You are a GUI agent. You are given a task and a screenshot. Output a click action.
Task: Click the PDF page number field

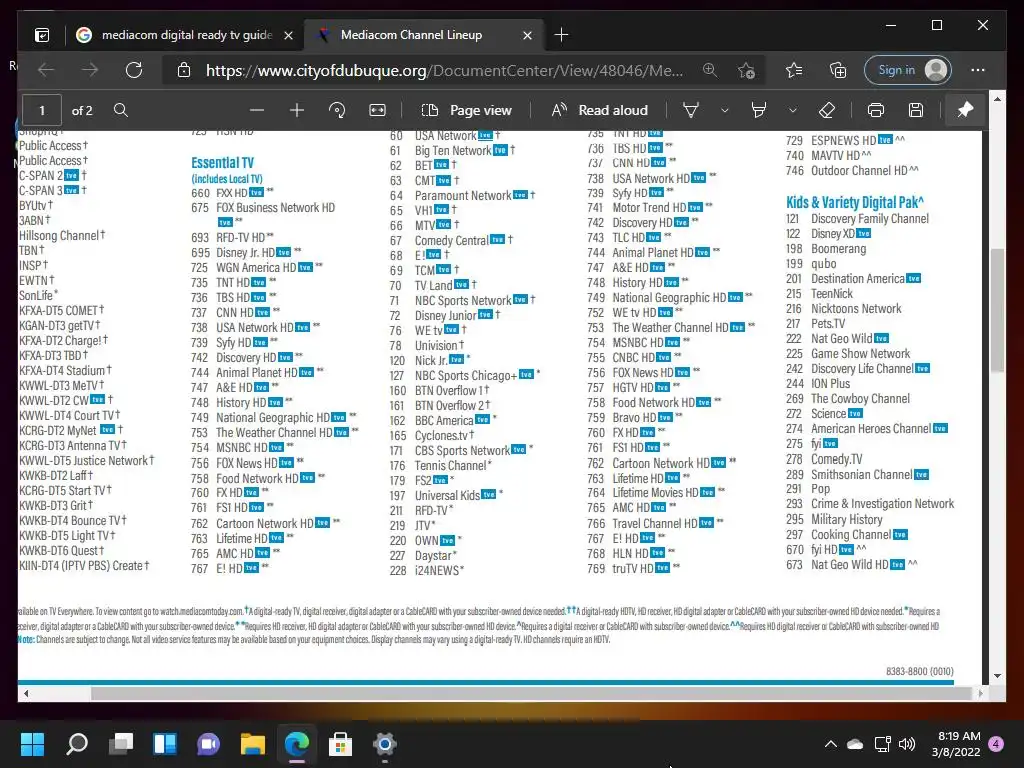pyautogui.click(x=42, y=110)
